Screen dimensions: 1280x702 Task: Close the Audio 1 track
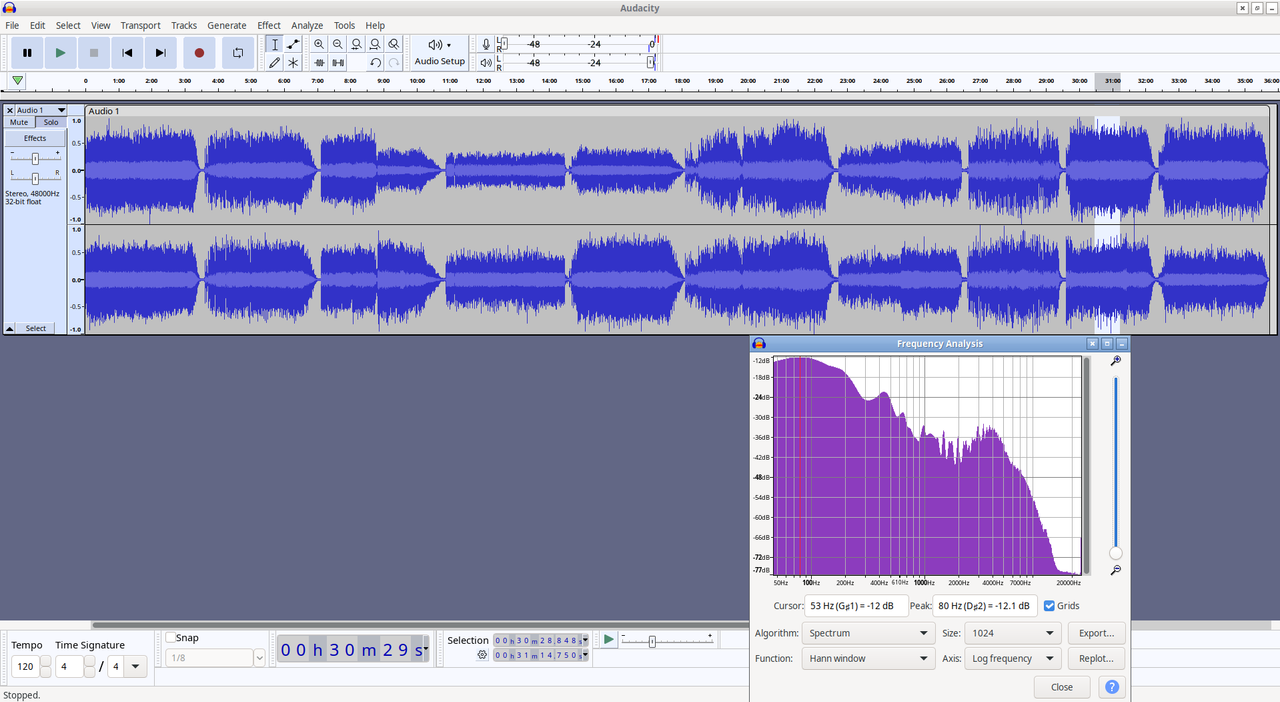10,110
